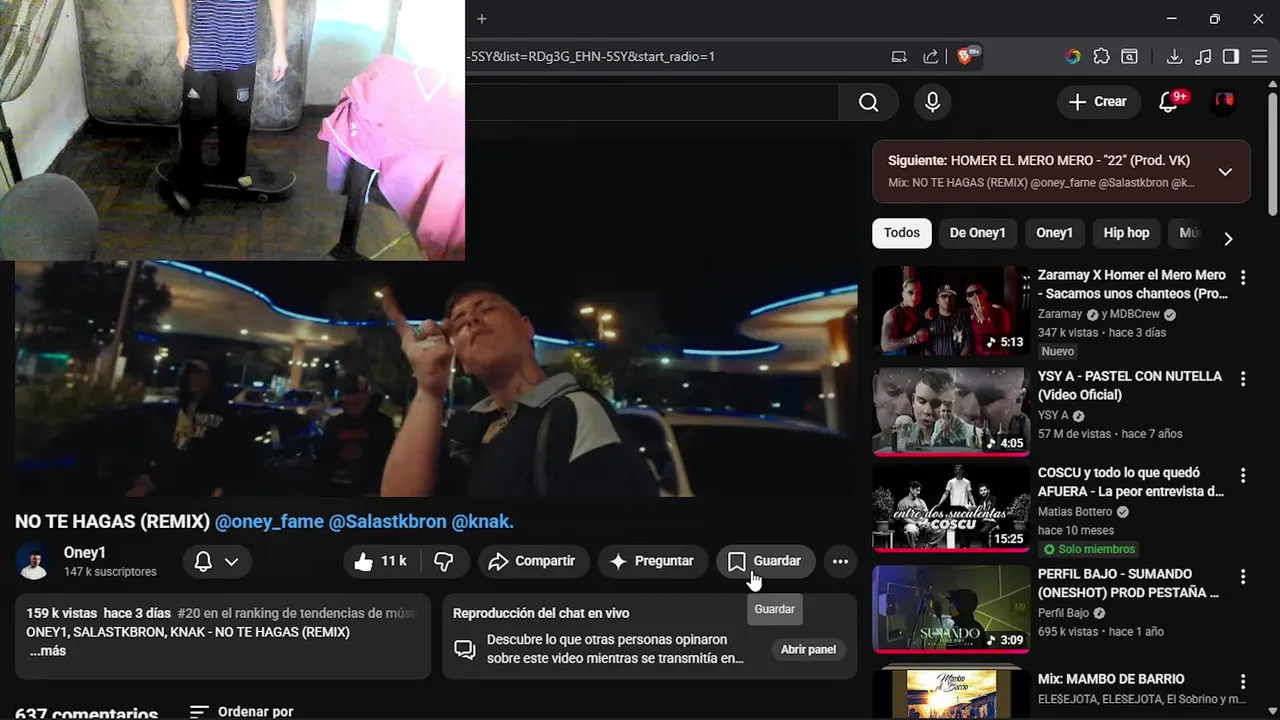Click the browser address bar URL
The width and height of the screenshot is (1280, 720).
click(x=590, y=57)
